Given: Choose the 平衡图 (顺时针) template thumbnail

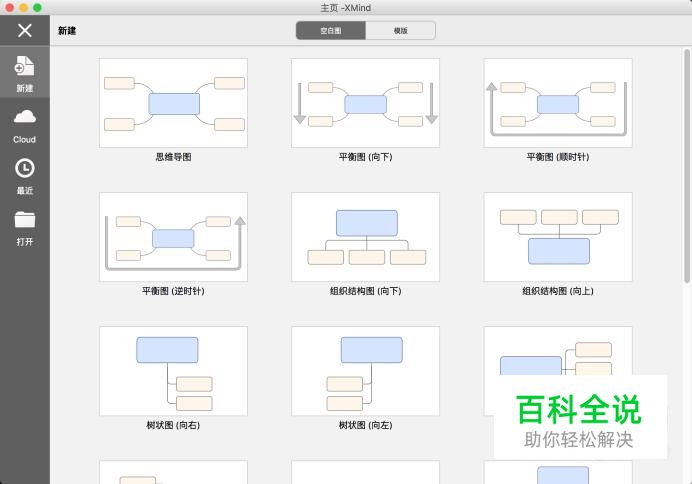Looking at the screenshot, I should pyautogui.click(x=558, y=103).
